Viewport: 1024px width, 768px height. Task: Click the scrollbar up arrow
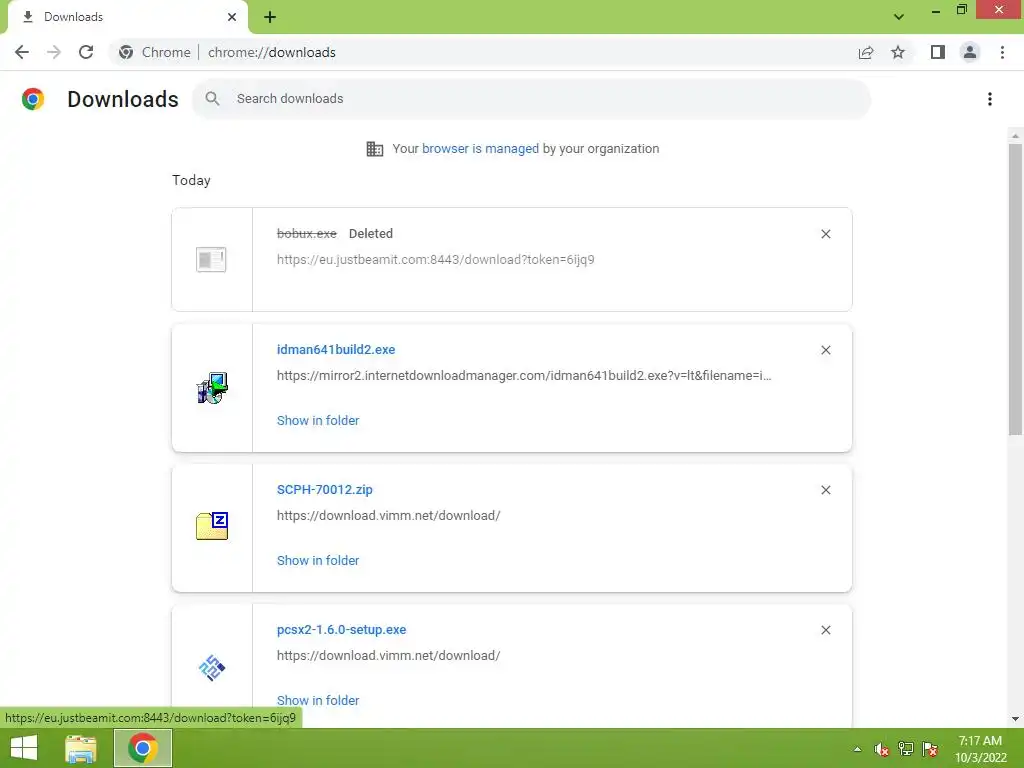tap(1015, 136)
